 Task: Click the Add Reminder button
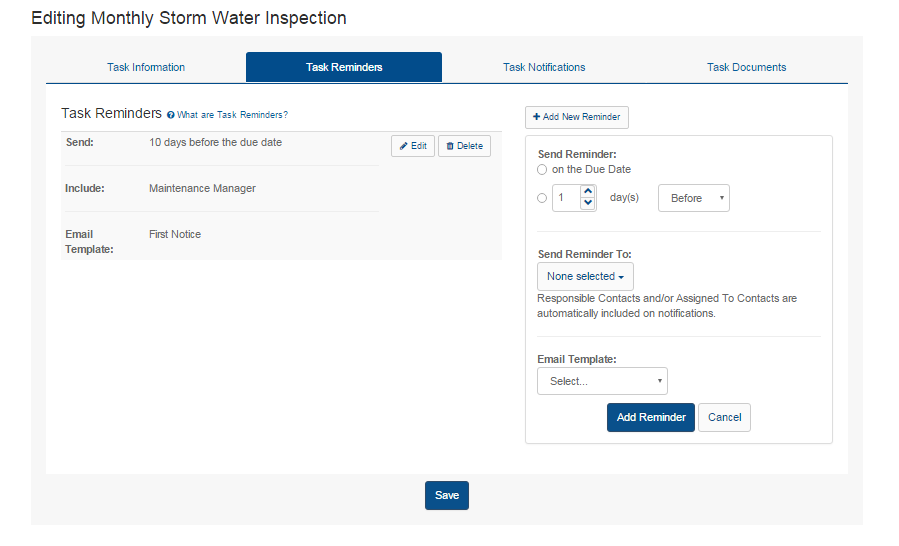click(651, 418)
